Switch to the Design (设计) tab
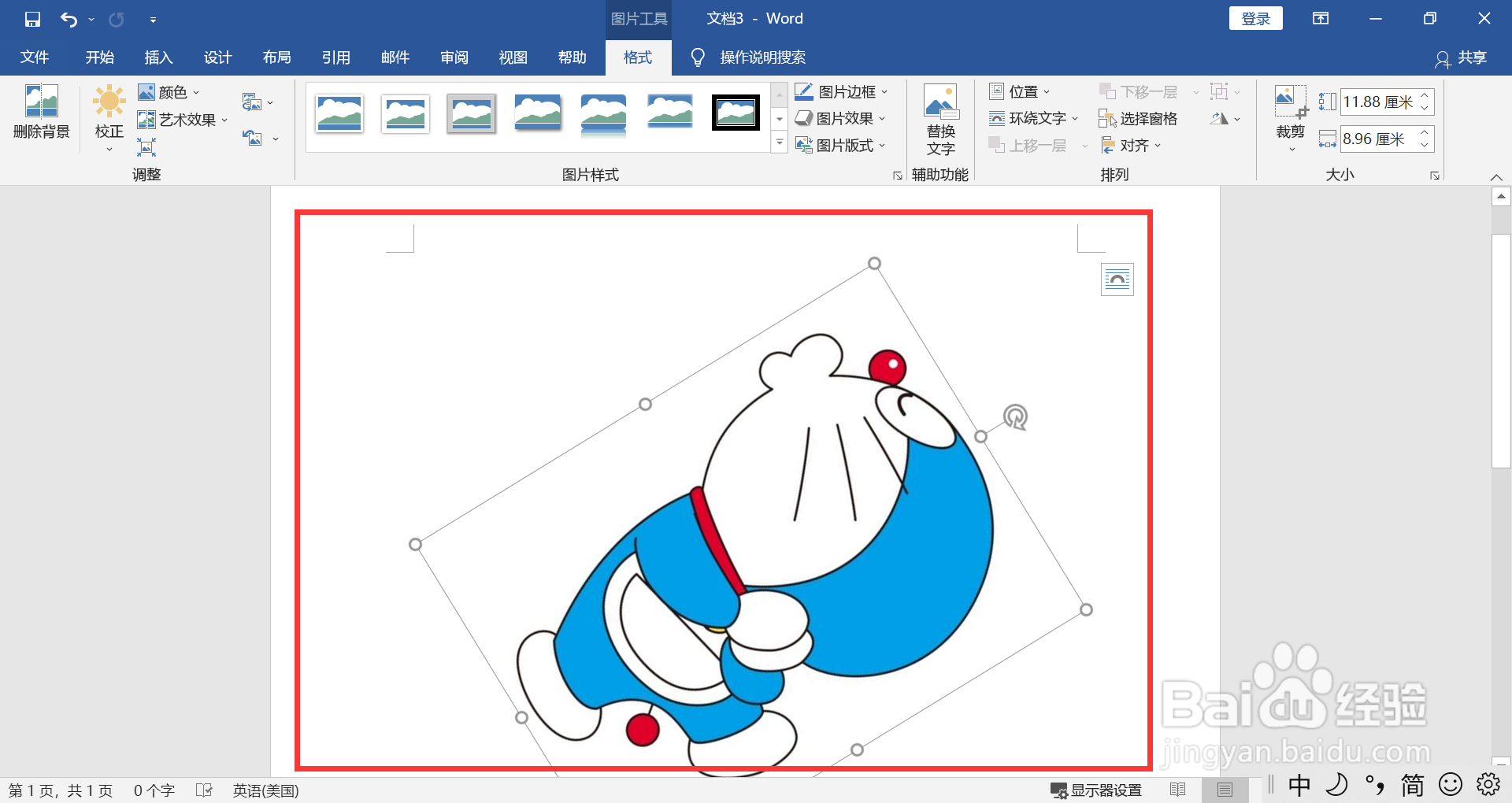The height and width of the screenshot is (803, 1512). [x=217, y=57]
